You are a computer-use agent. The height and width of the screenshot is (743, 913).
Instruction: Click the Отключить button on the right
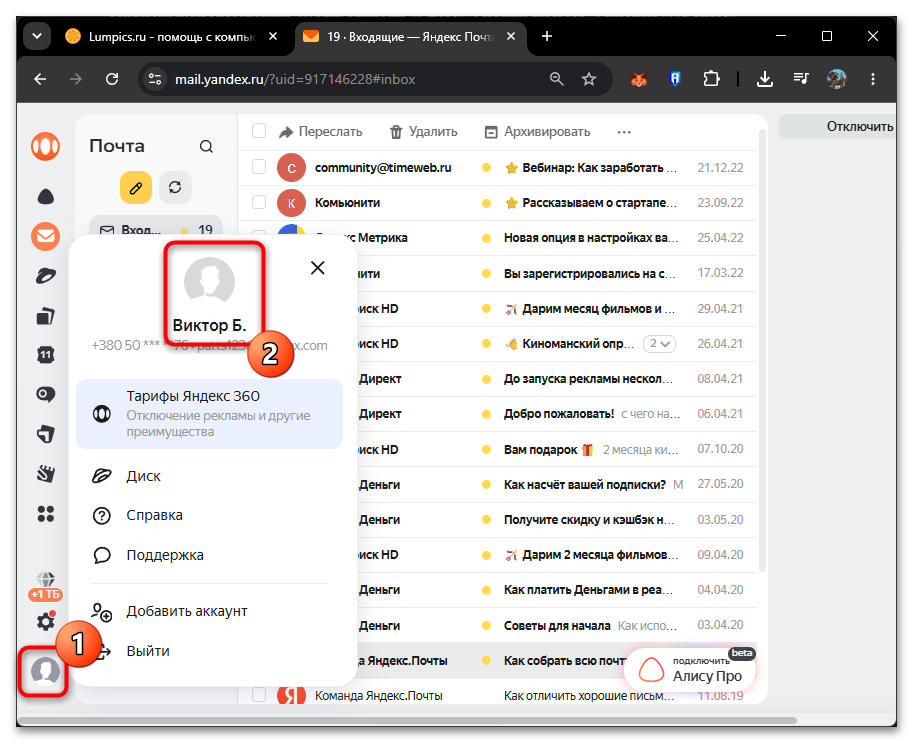(838, 126)
